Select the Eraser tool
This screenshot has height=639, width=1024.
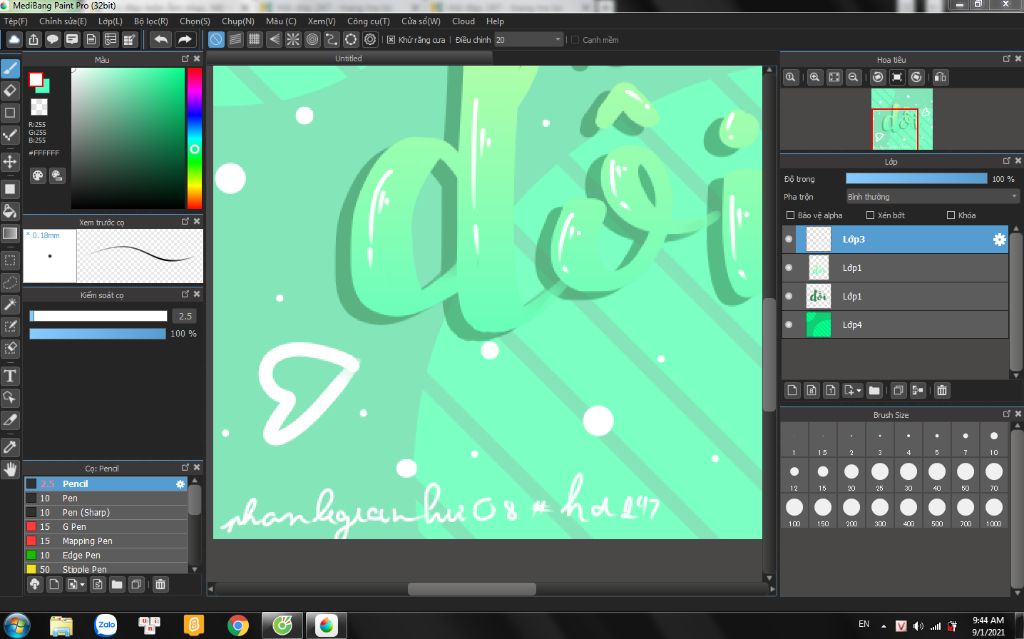coord(10,90)
